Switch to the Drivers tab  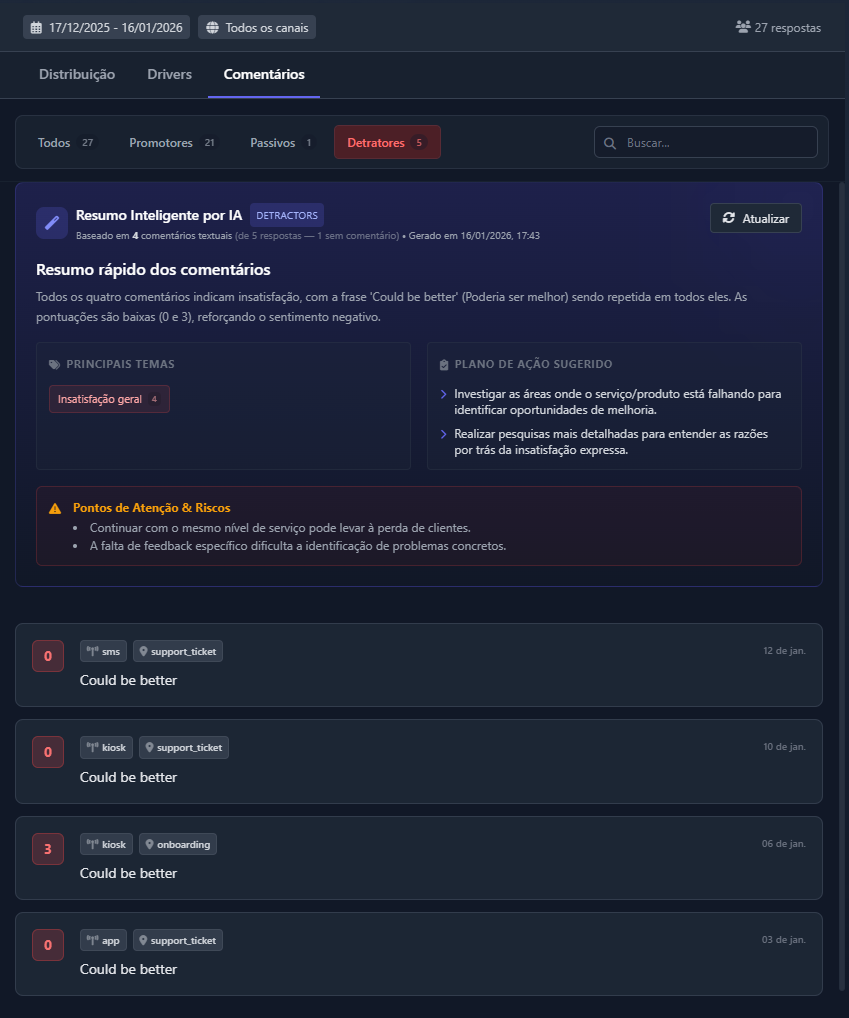(x=169, y=74)
